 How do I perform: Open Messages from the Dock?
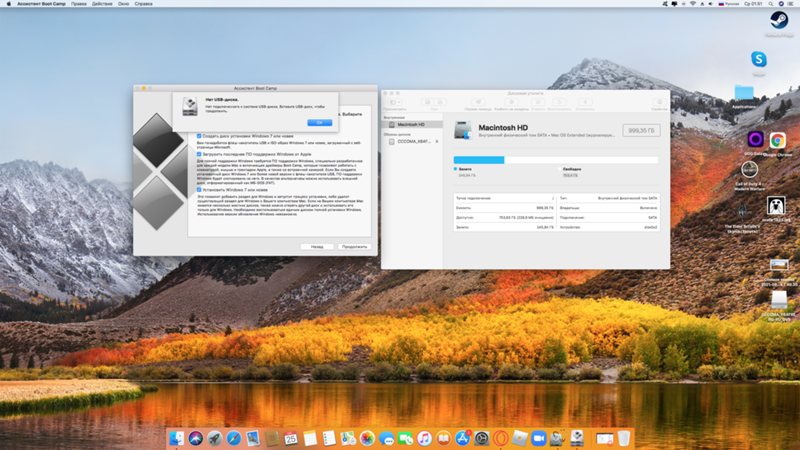point(386,438)
